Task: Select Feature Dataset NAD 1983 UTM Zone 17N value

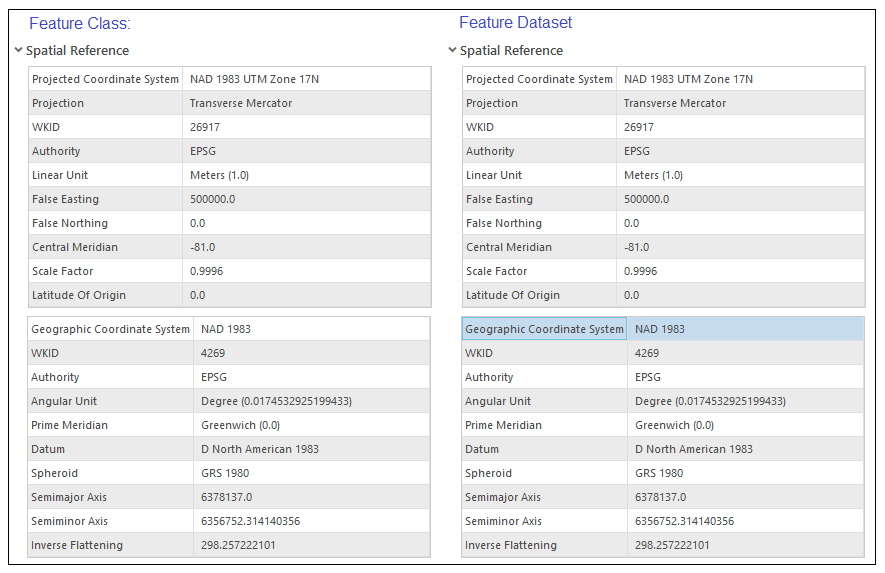Action: coord(688,79)
